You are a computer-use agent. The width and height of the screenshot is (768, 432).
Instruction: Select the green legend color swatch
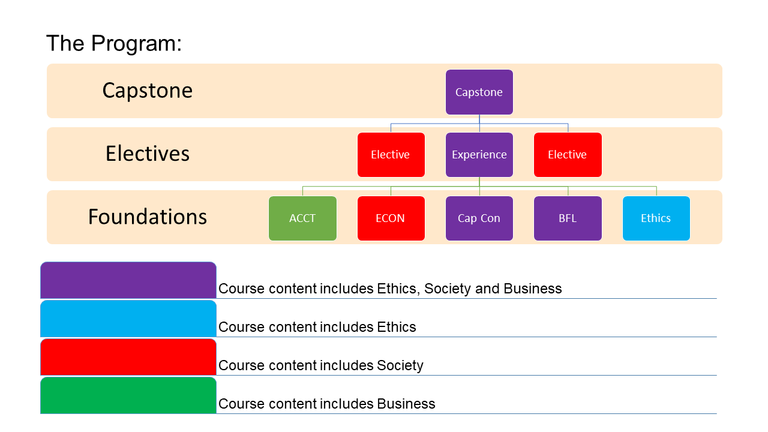click(x=128, y=395)
